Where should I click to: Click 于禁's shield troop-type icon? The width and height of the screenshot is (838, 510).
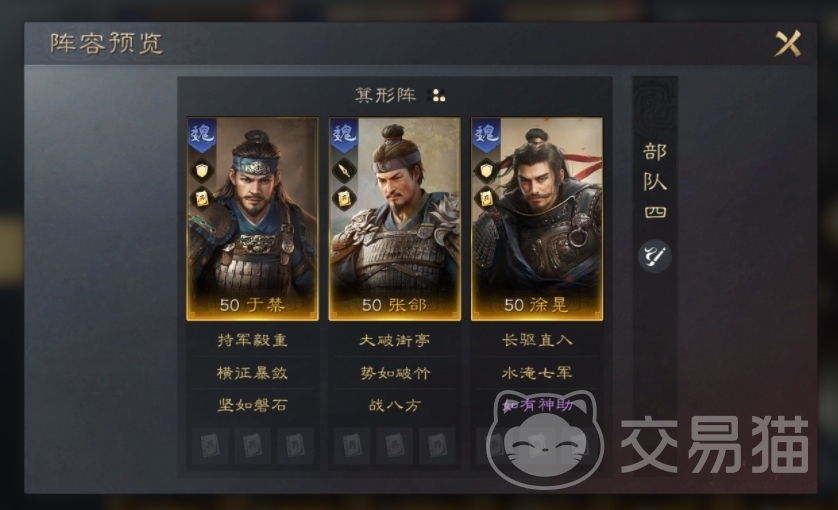[202, 171]
